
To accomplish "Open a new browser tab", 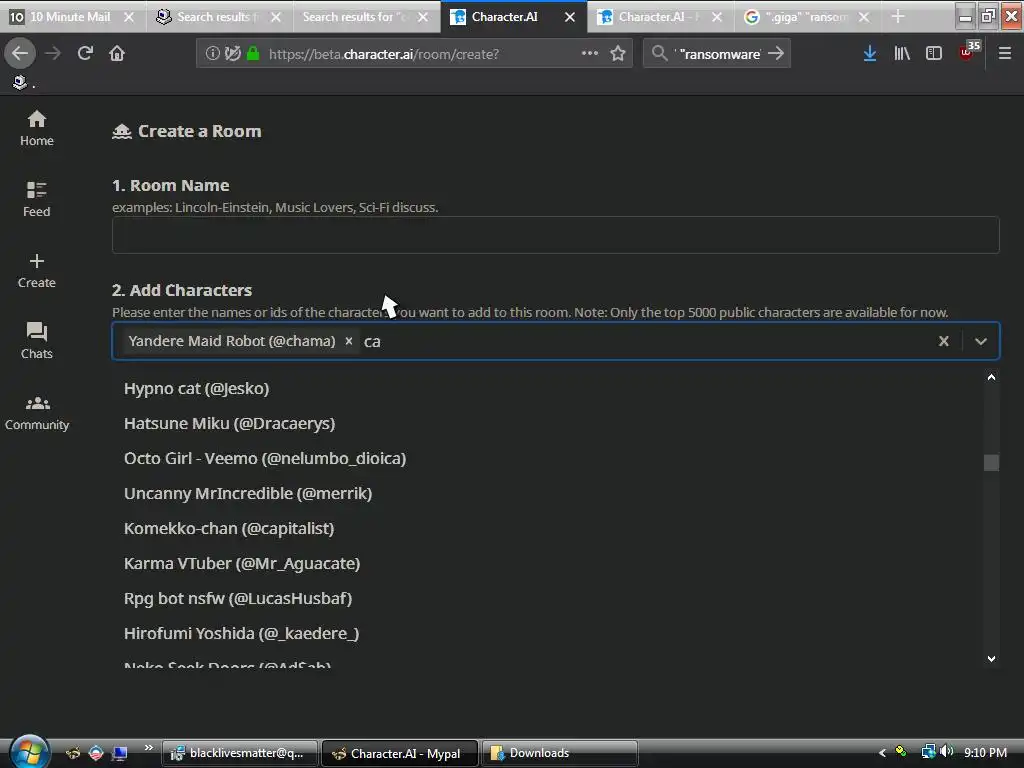I will point(898,16).
